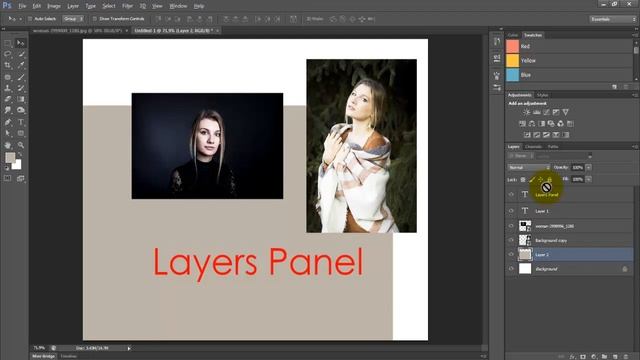Select the Eraser tool

(x=8, y=99)
